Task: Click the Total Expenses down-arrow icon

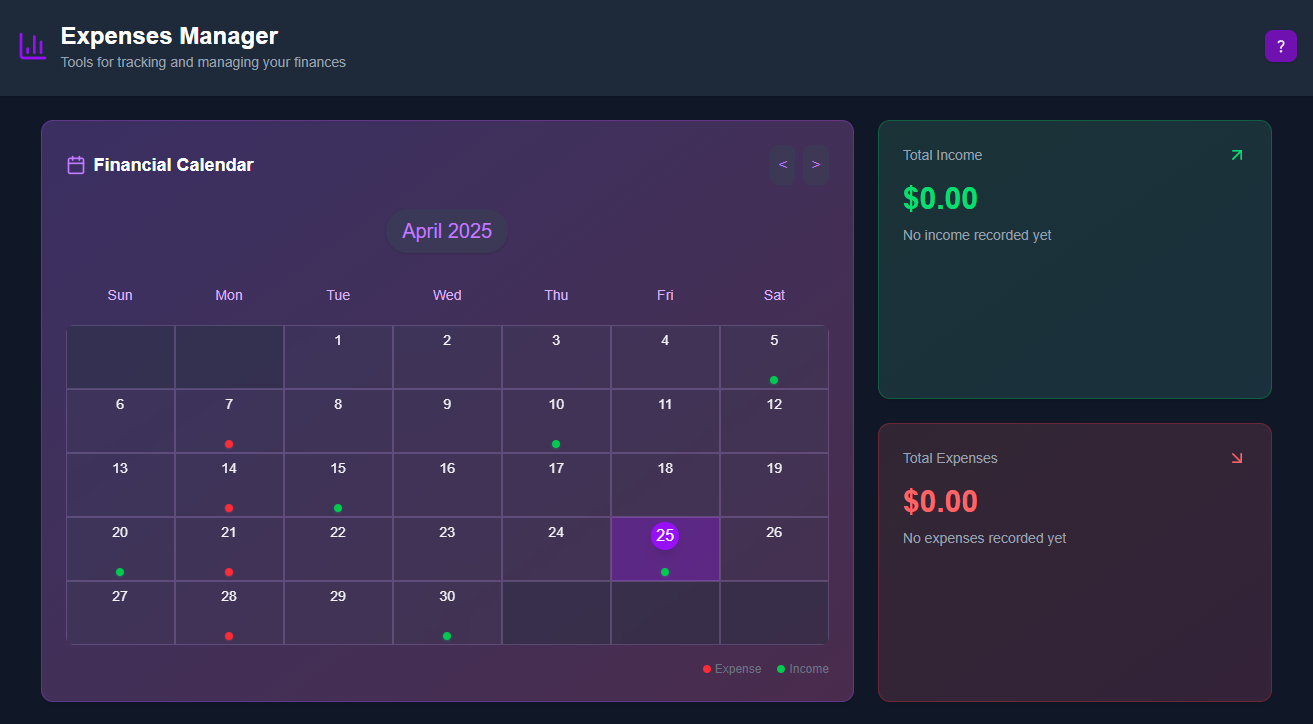Action: click(1237, 458)
